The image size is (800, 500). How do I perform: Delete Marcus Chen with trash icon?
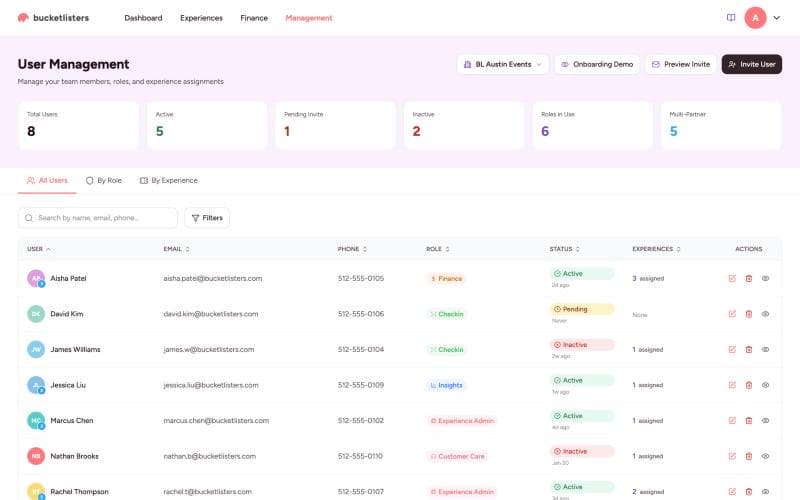[x=748, y=421]
